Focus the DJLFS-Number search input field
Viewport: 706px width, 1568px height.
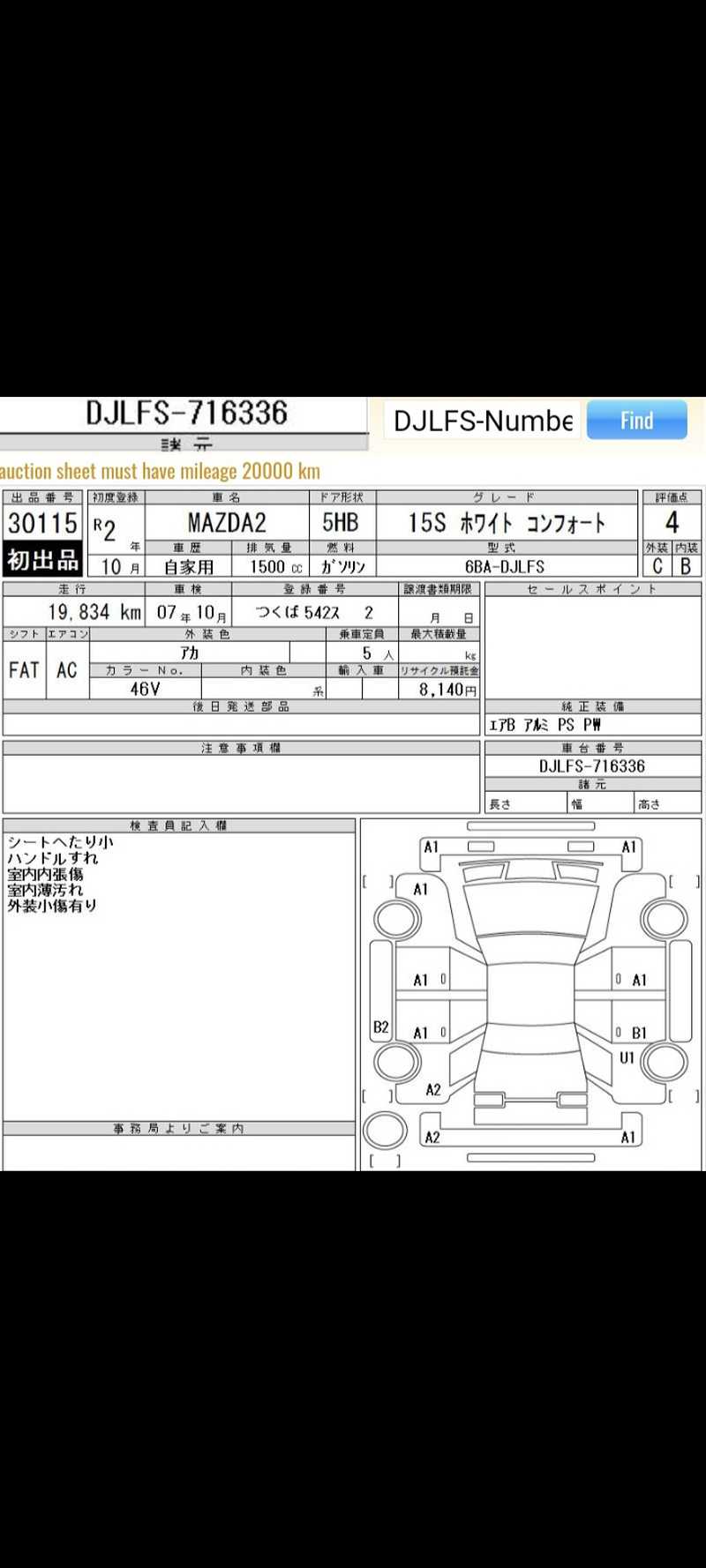[x=483, y=421]
